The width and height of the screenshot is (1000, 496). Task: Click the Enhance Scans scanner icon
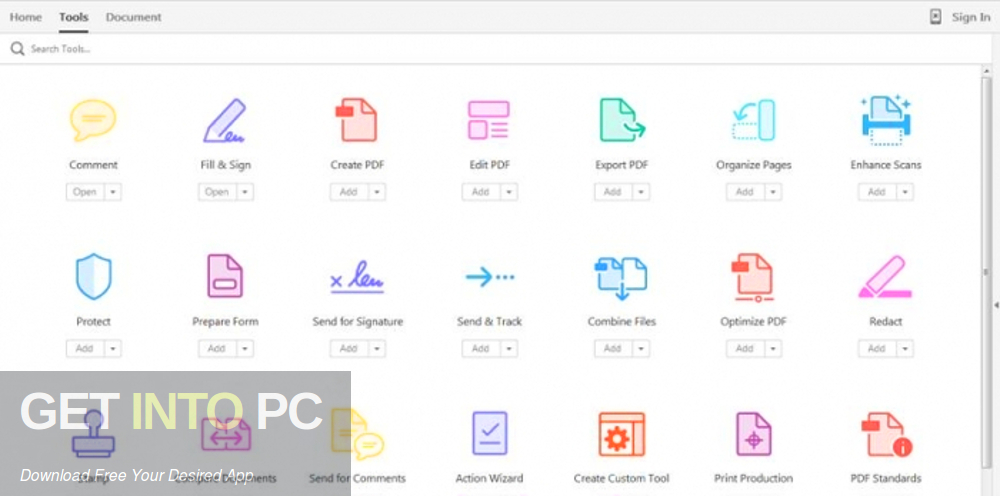(x=886, y=120)
